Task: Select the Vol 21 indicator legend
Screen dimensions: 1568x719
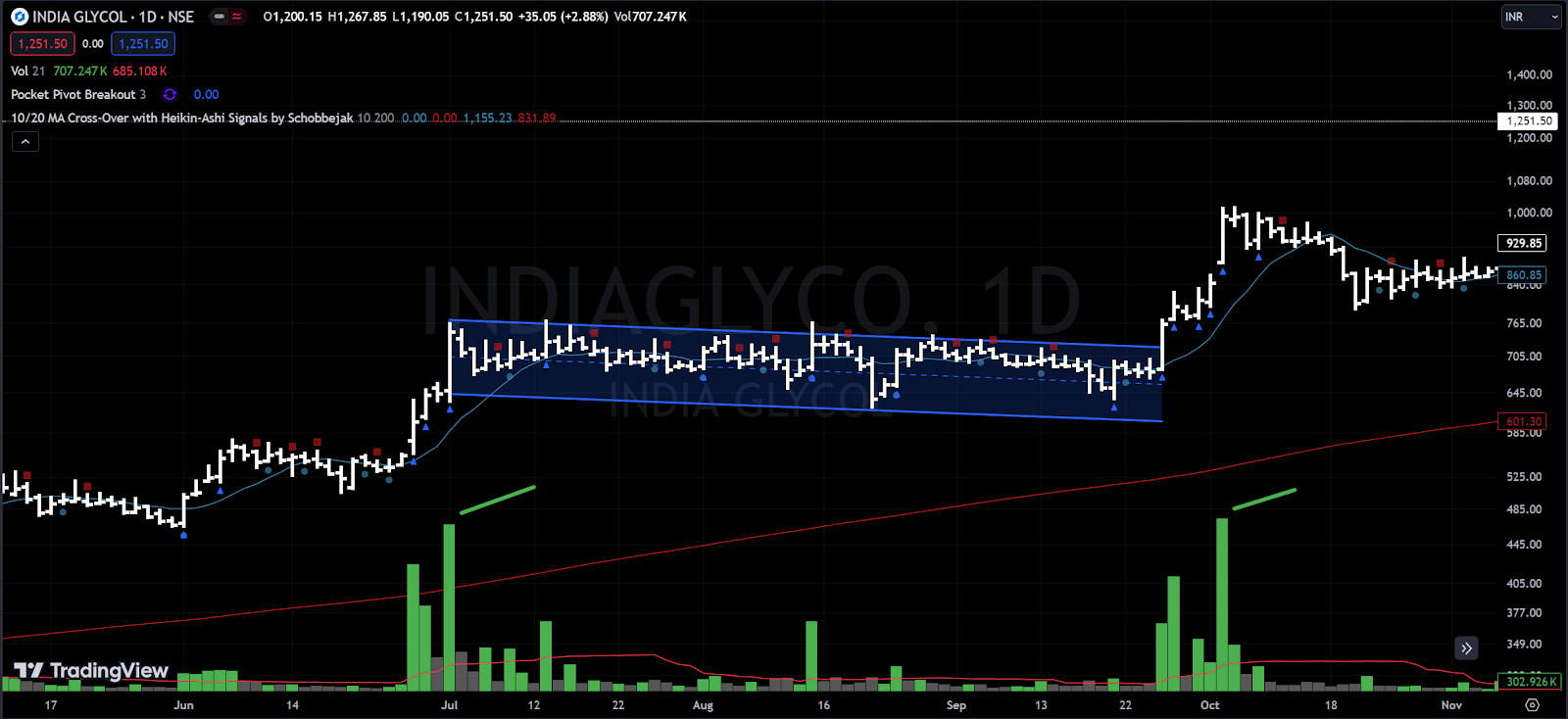Action: (27, 72)
